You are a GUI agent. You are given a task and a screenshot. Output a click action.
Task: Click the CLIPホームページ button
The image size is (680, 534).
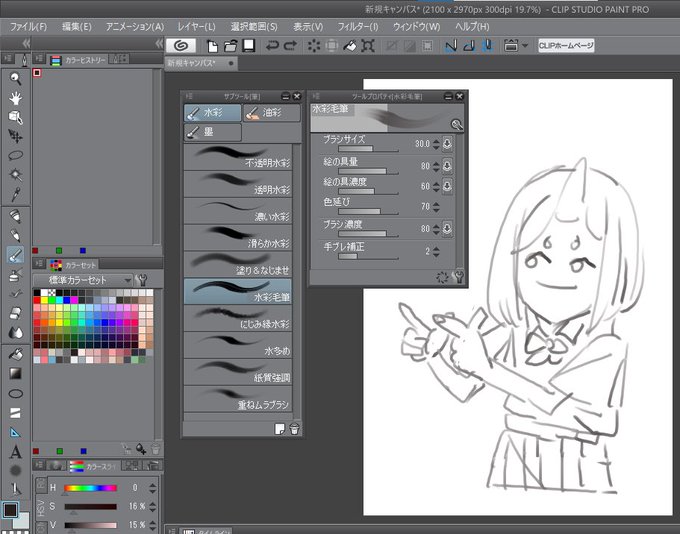(x=566, y=46)
